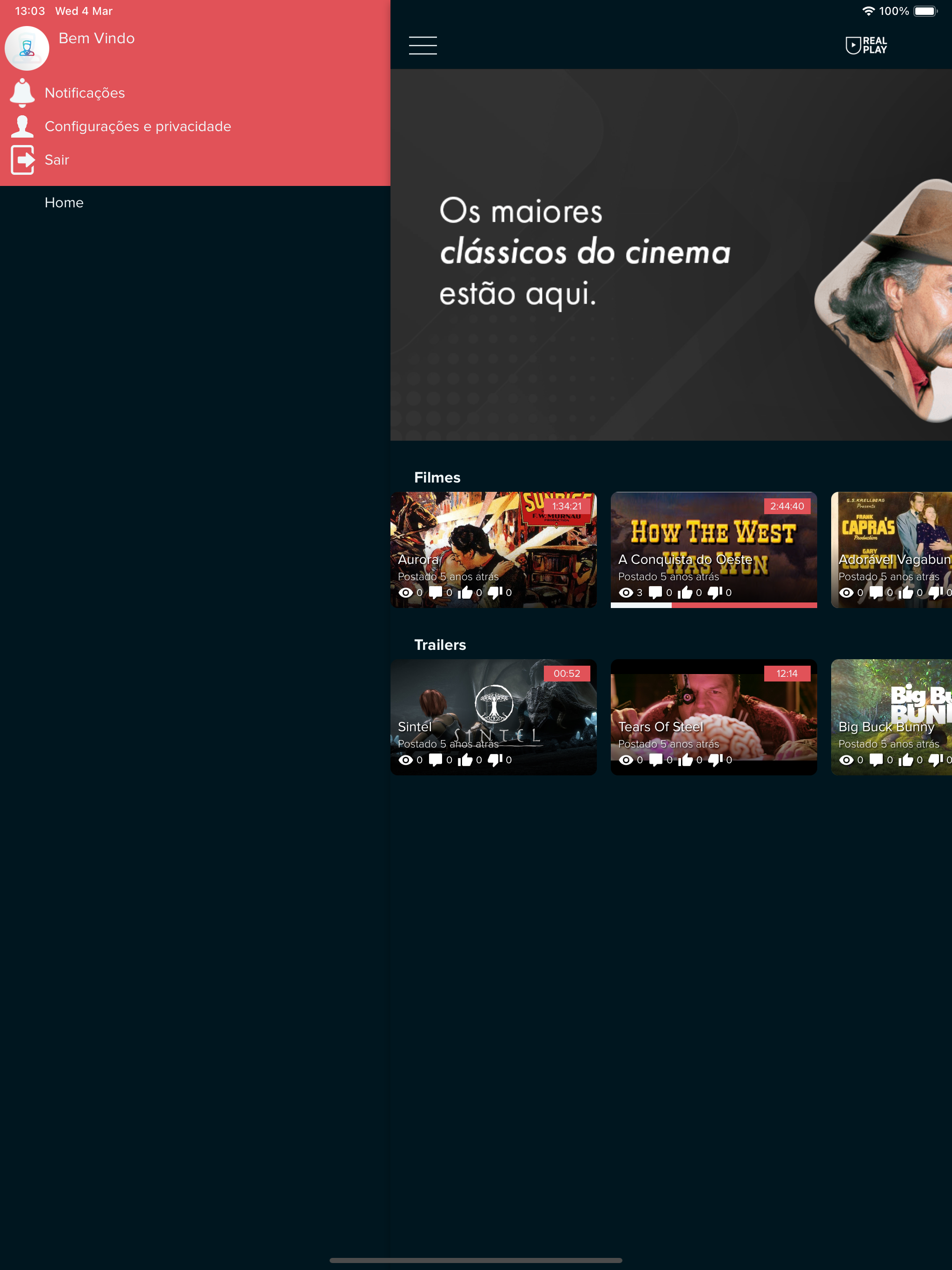Tap views eye icon on Tears Of Steel
This screenshot has height=1270, width=952.
tap(627, 760)
